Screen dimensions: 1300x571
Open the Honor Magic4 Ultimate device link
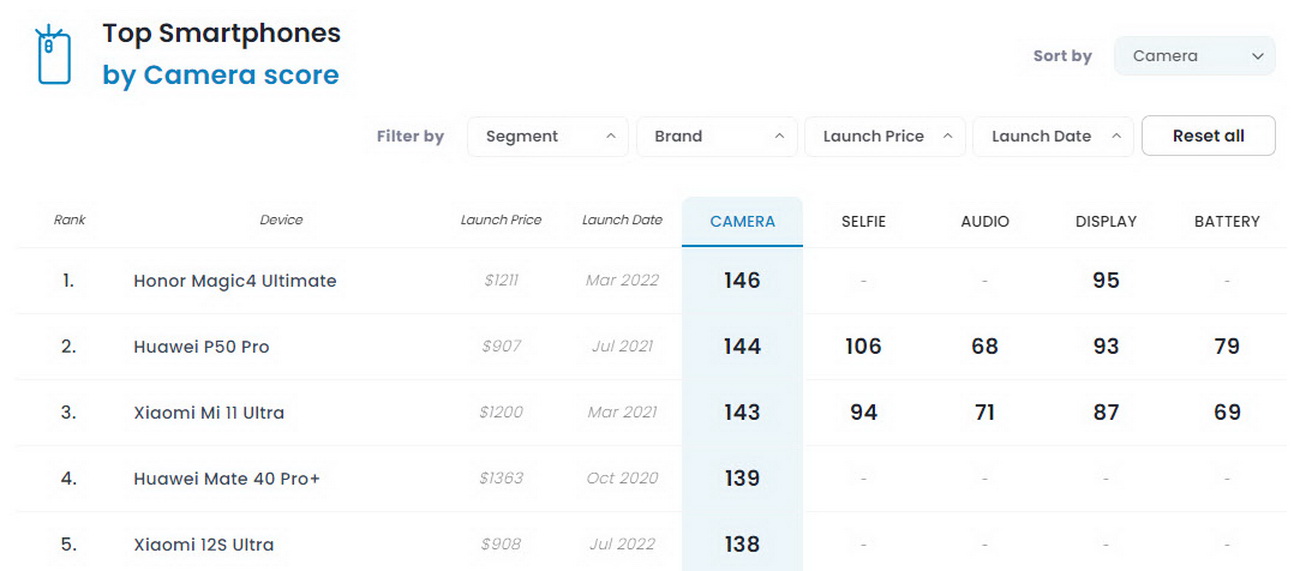tap(235, 281)
